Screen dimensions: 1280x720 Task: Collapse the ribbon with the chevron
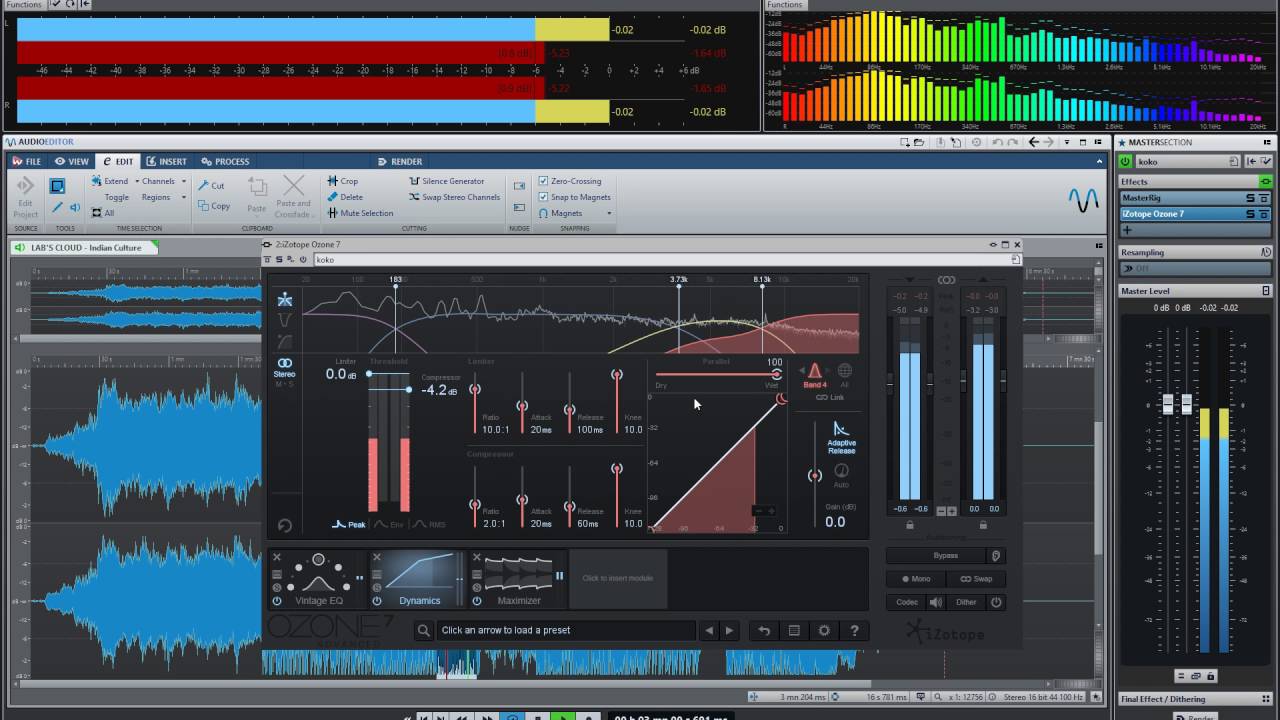point(1100,161)
